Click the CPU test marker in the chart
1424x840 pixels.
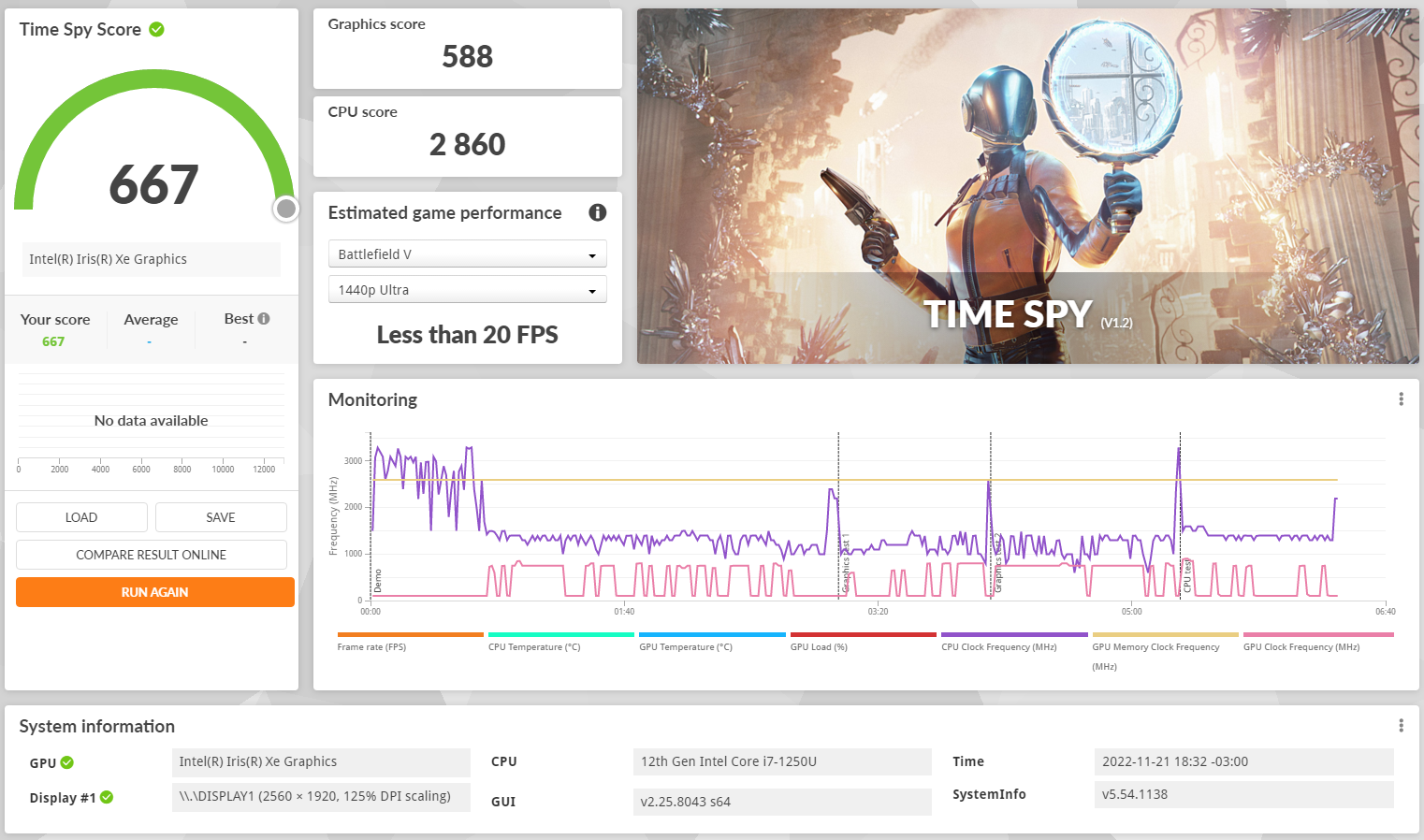tap(1181, 514)
